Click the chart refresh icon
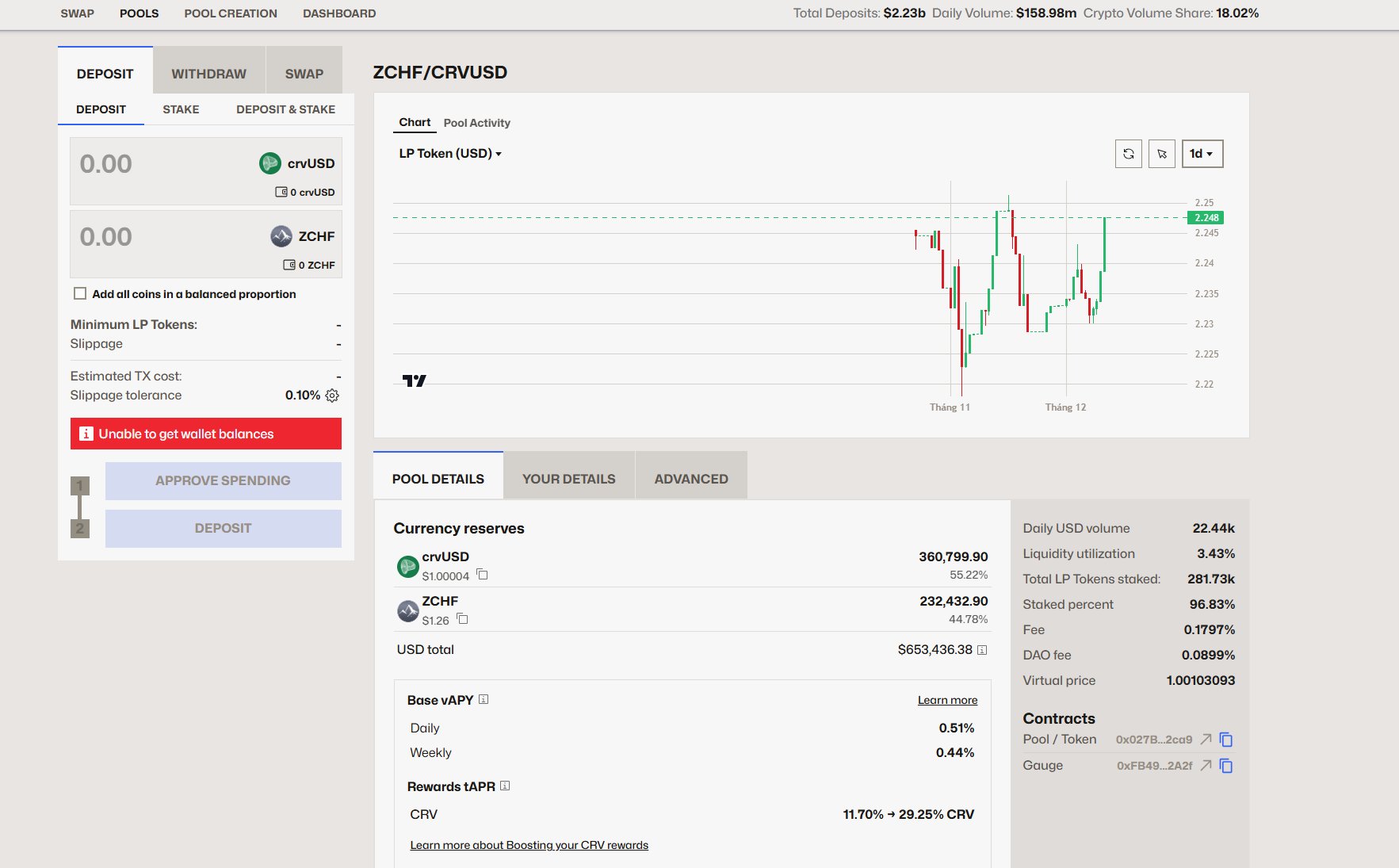This screenshot has width=1399, height=868. coord(1128,154)
